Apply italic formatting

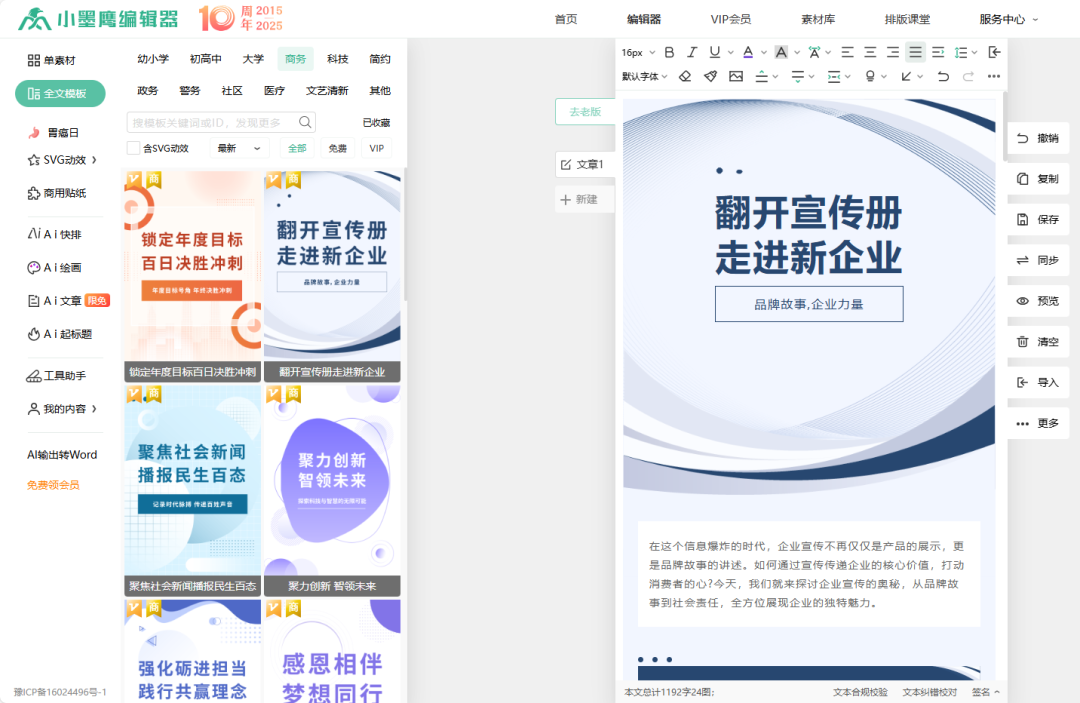tap(692, 51)
